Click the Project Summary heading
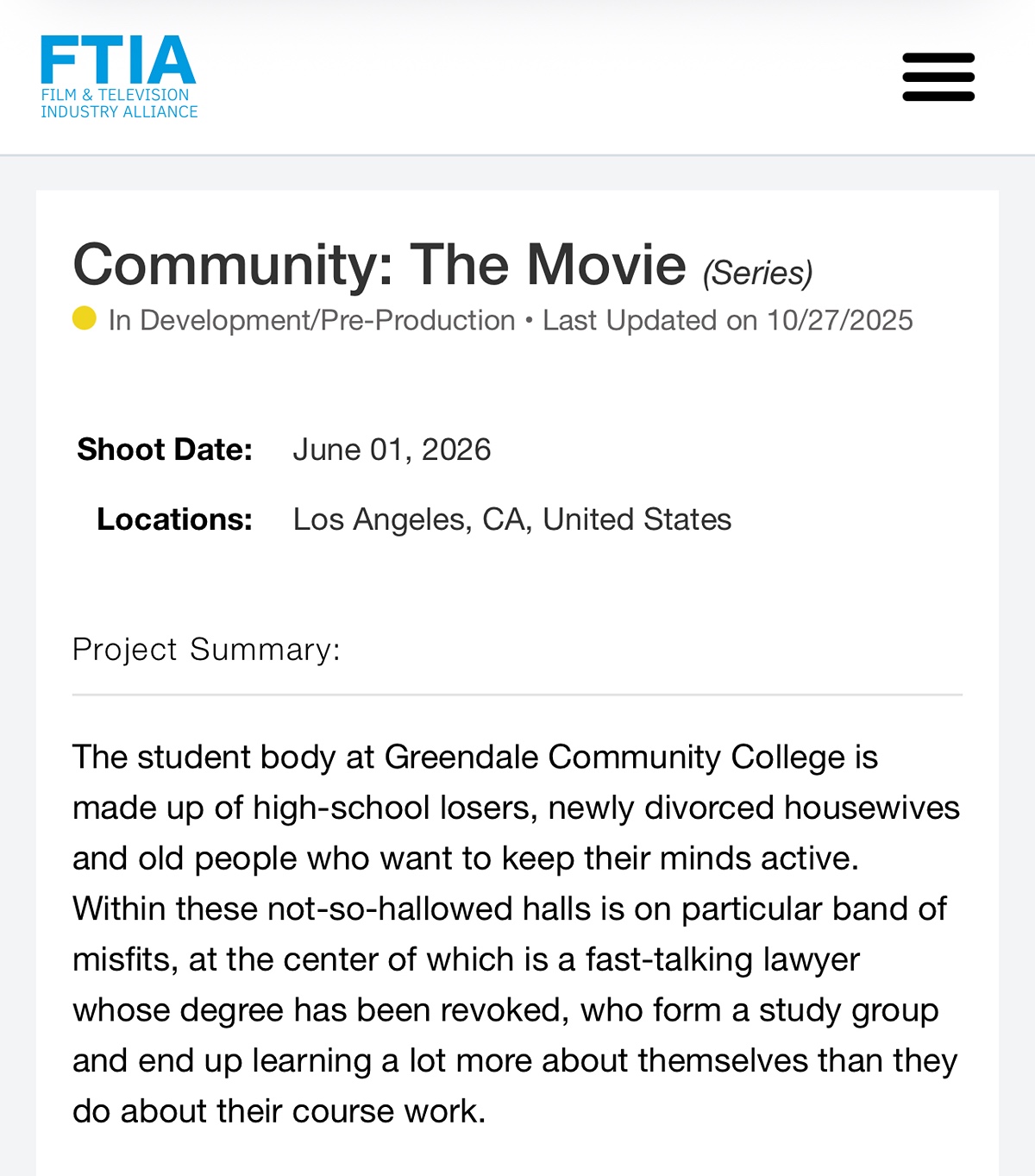1035x1176 pixels. point(206,649)
